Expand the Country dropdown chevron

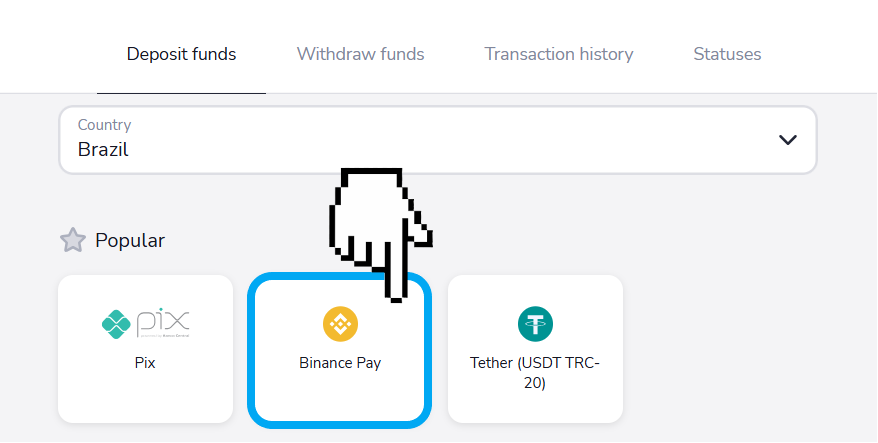click(x=788, y=139)
